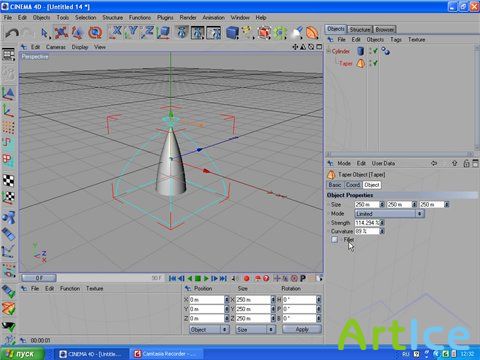Image resolution: width=480 pixels, height=360 pixels.
Task: Click Render in Picture Viewer icon
Action: click(x=197, y=33)
